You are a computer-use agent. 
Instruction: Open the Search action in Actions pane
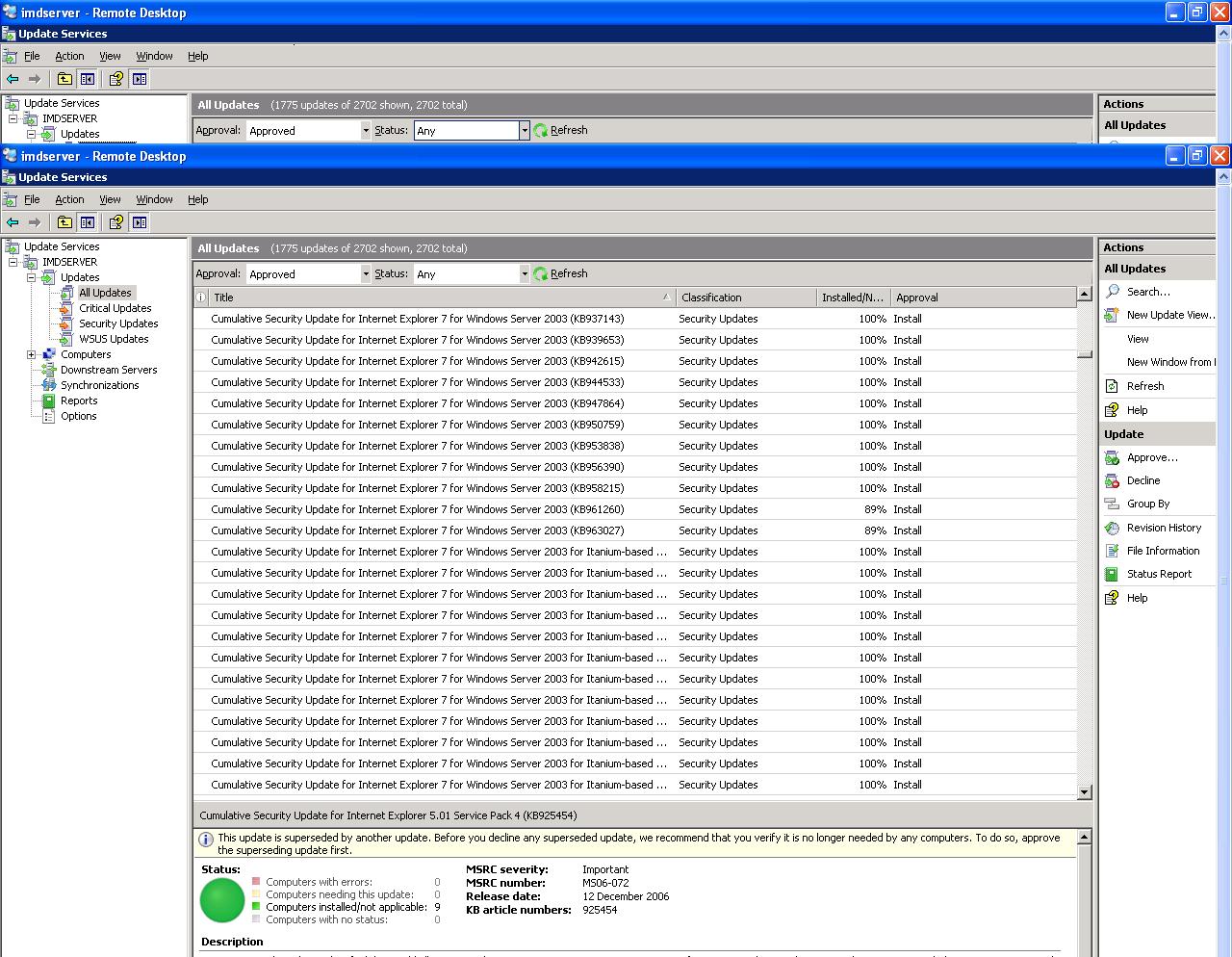(1148, 292)
